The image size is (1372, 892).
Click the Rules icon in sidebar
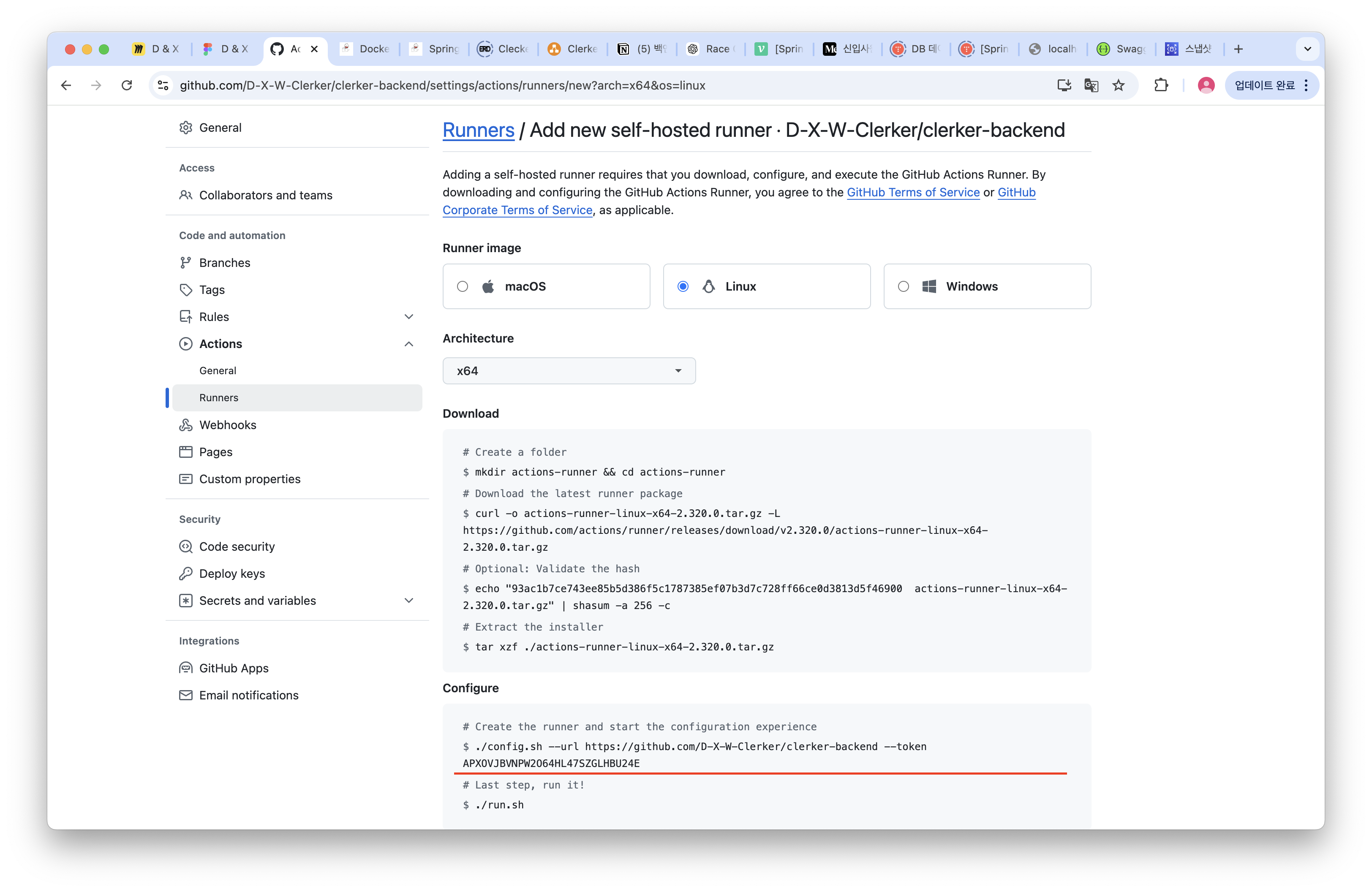pyautogui.click(x=185, y=317)
